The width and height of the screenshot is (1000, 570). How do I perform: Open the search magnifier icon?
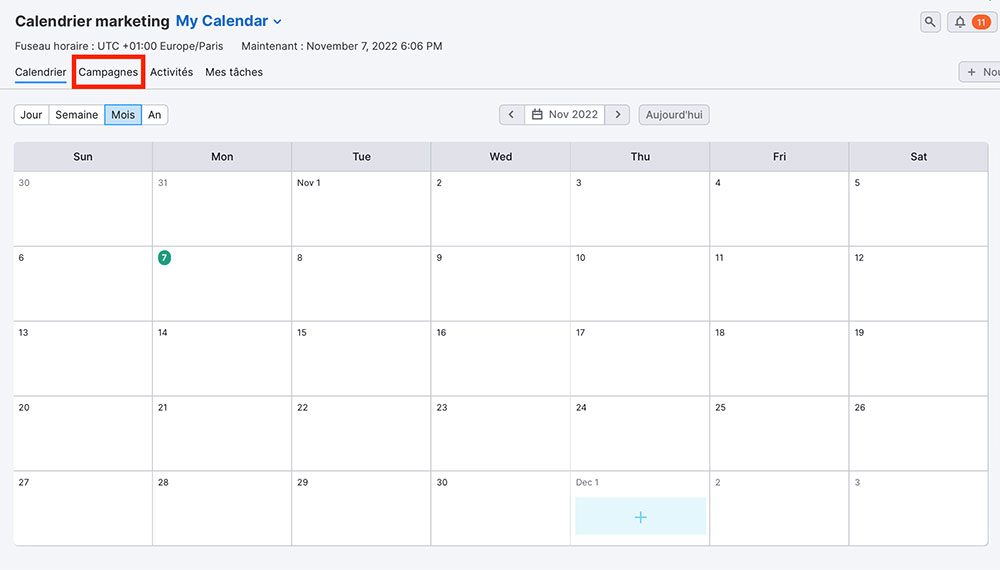tap(930, 22)
